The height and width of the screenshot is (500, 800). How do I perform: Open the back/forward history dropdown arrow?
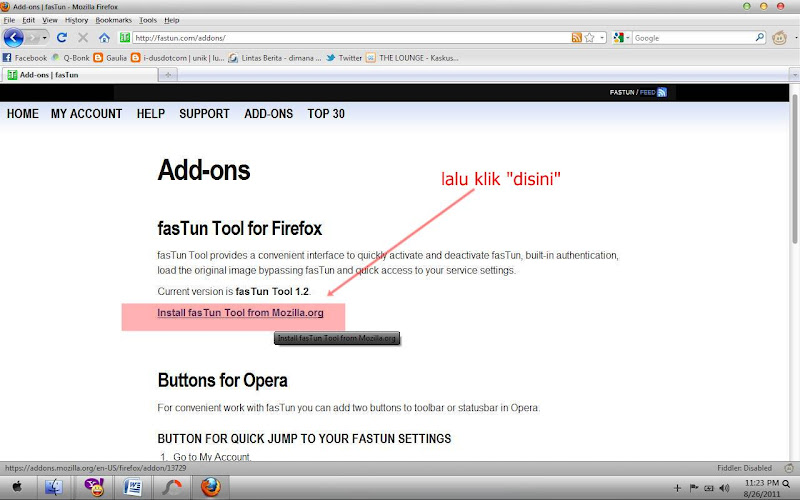pos(44,38)
